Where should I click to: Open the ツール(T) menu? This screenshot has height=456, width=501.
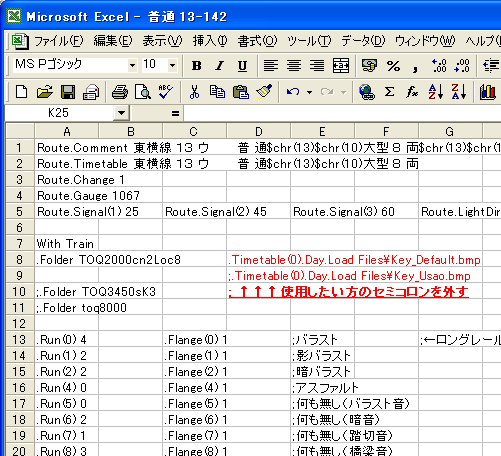(309, 41)
